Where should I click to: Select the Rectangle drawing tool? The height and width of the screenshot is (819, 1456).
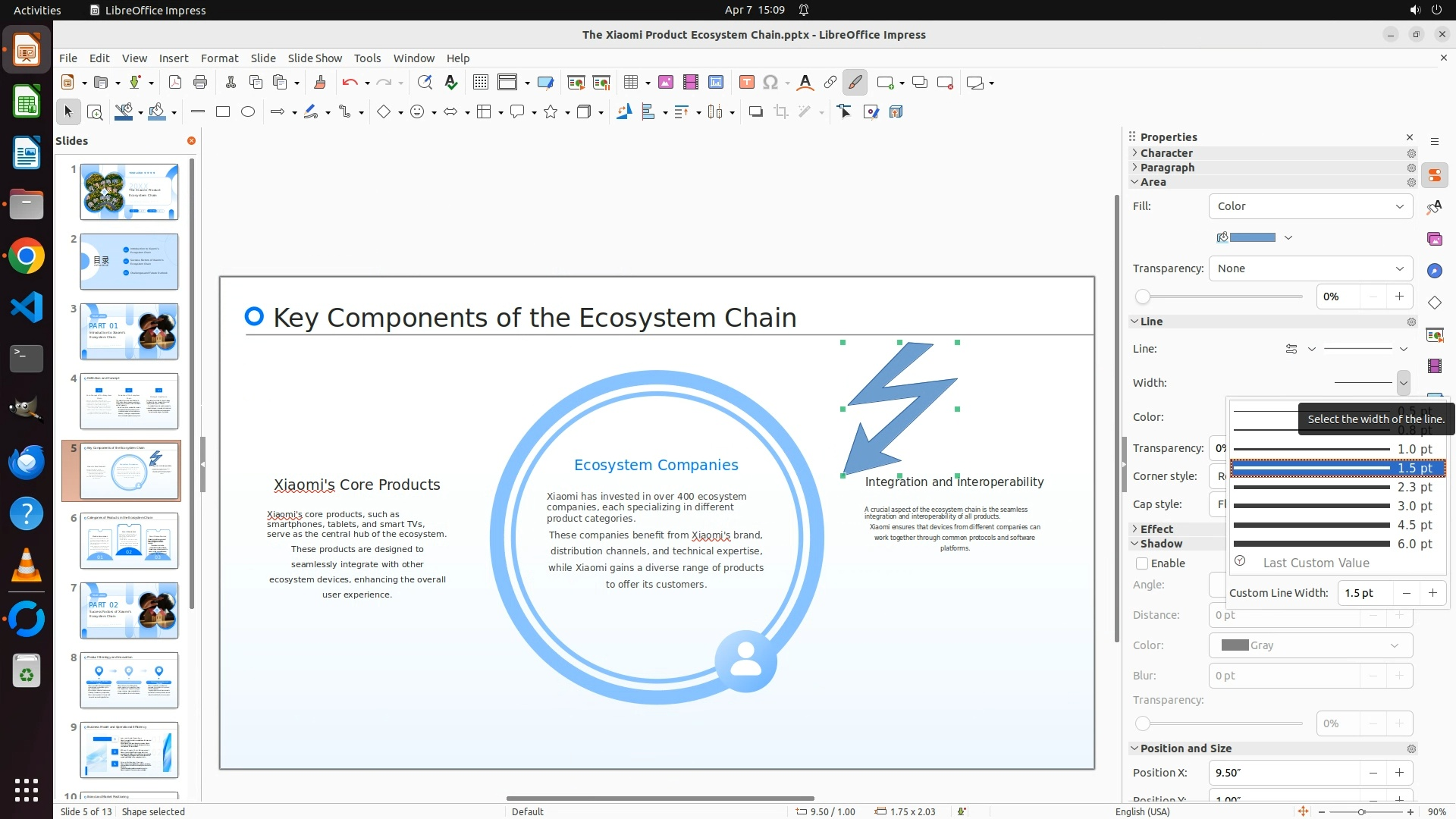coord(223,112)
